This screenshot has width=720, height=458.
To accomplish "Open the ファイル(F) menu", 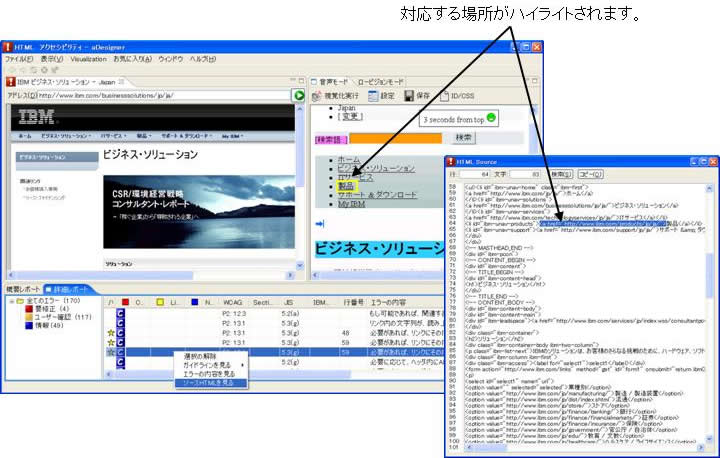I will 19,59.
